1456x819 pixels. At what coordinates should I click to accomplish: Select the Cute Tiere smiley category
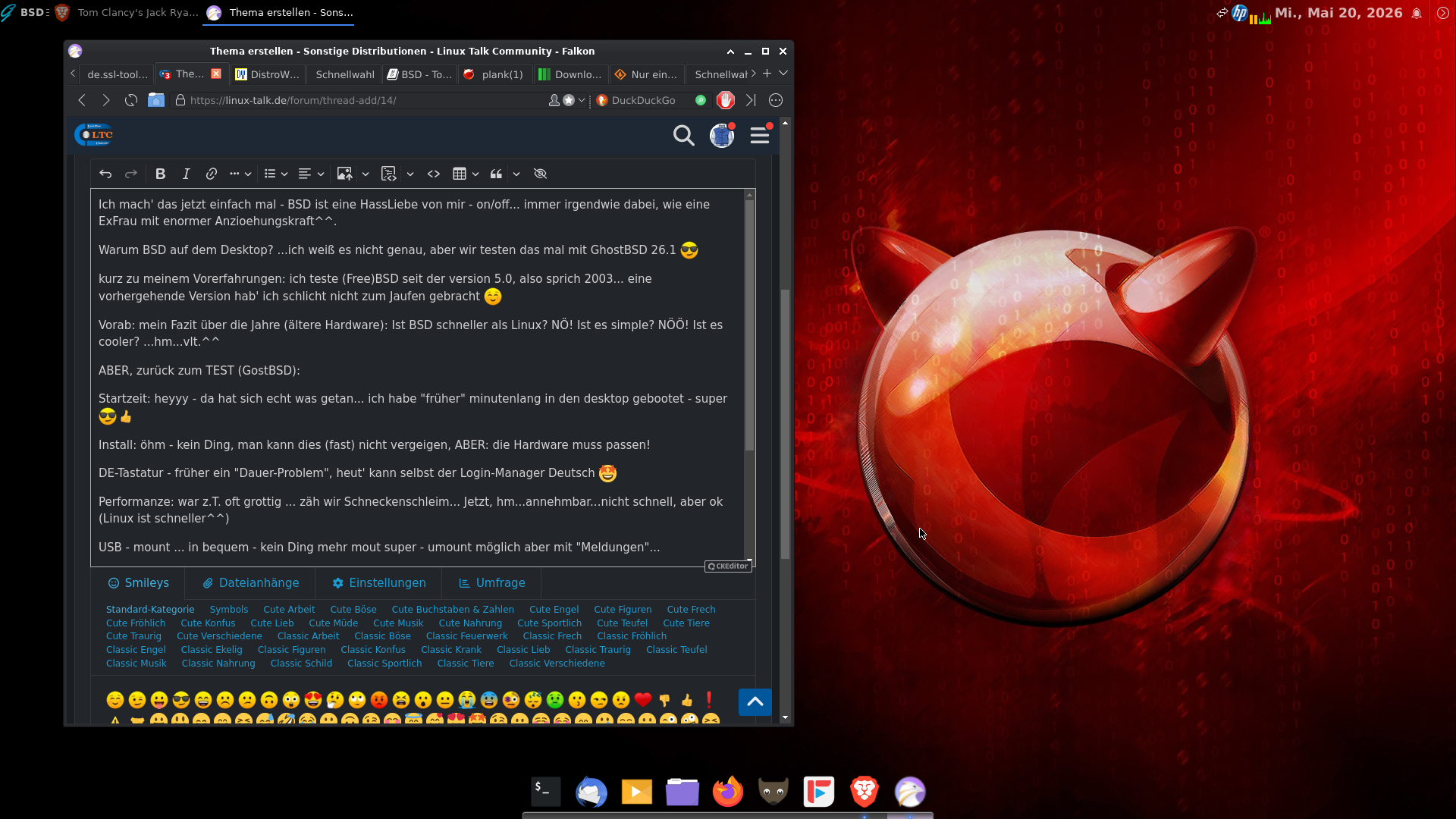tap(686, 623)
